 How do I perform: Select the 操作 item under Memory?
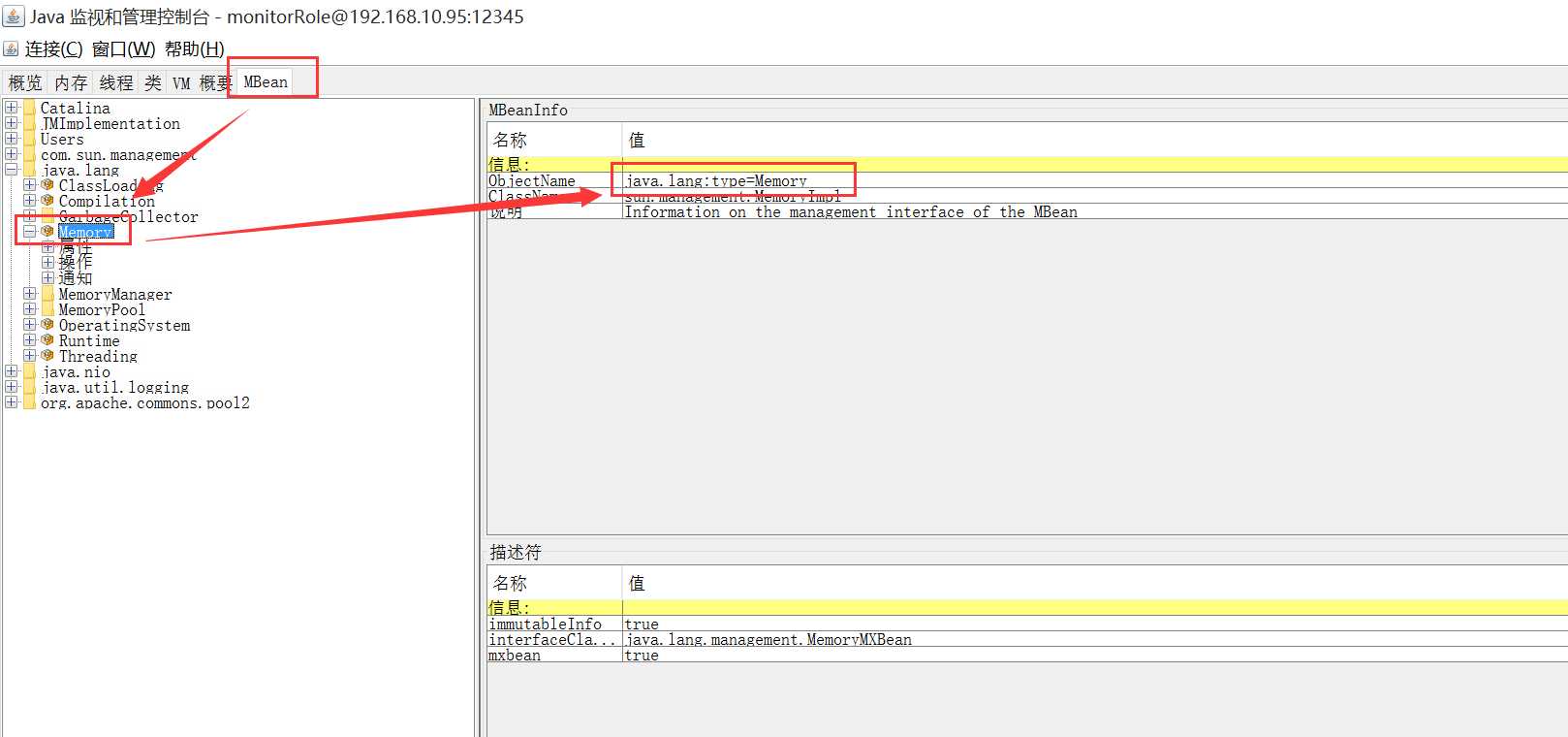pyautogui.click(x=76, y=262)
